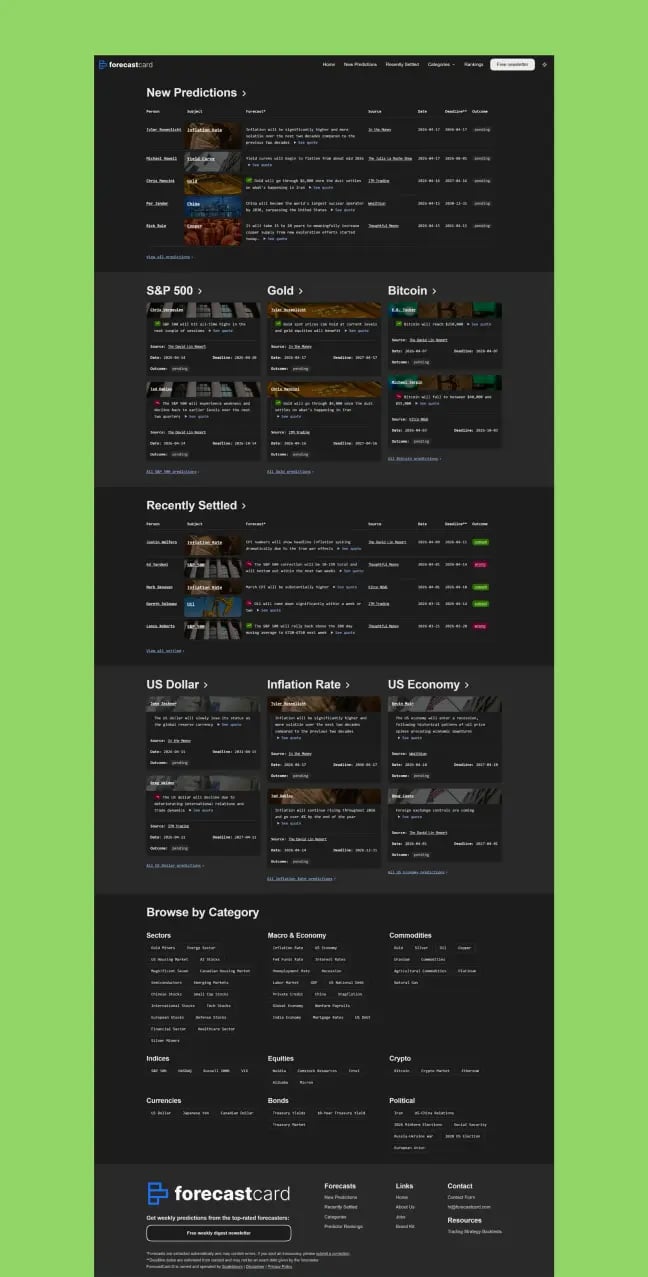Select Treasury Yields tag under Bonds
Image resolution: width=648 pixels, height=1277 pixels.
(288, 1113)
